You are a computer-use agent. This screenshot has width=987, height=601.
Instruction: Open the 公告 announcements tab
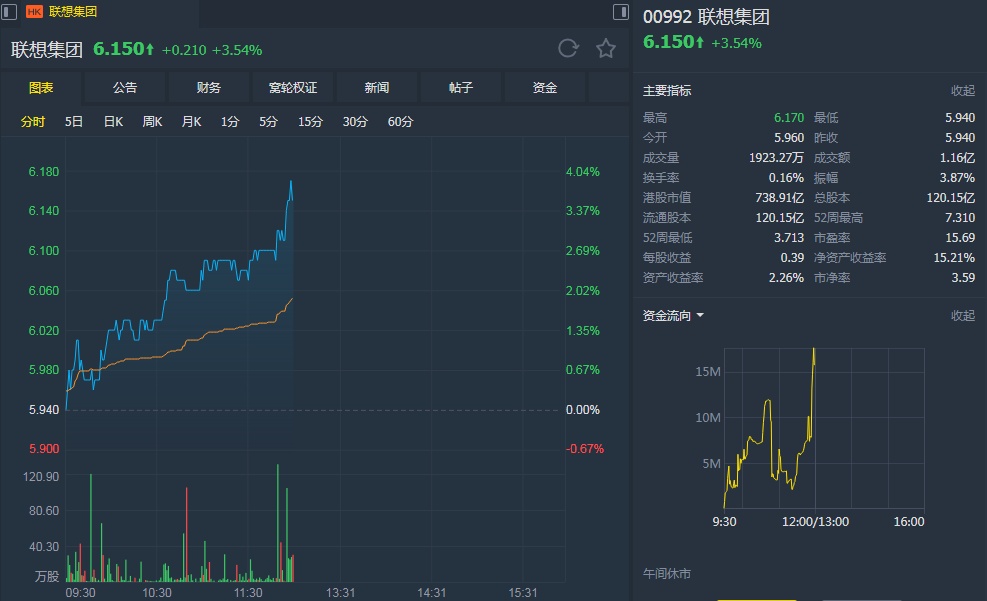(x=125, y=87)
